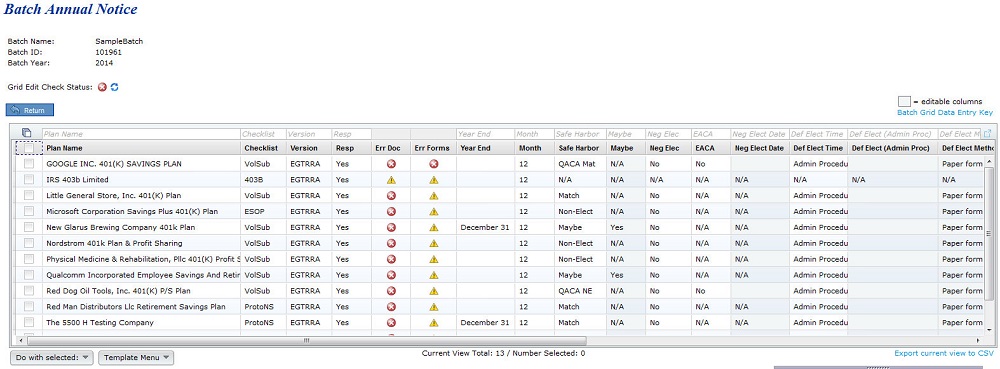Click the pop-out icon at grid's top-right corner

click(x=987, y=134)
